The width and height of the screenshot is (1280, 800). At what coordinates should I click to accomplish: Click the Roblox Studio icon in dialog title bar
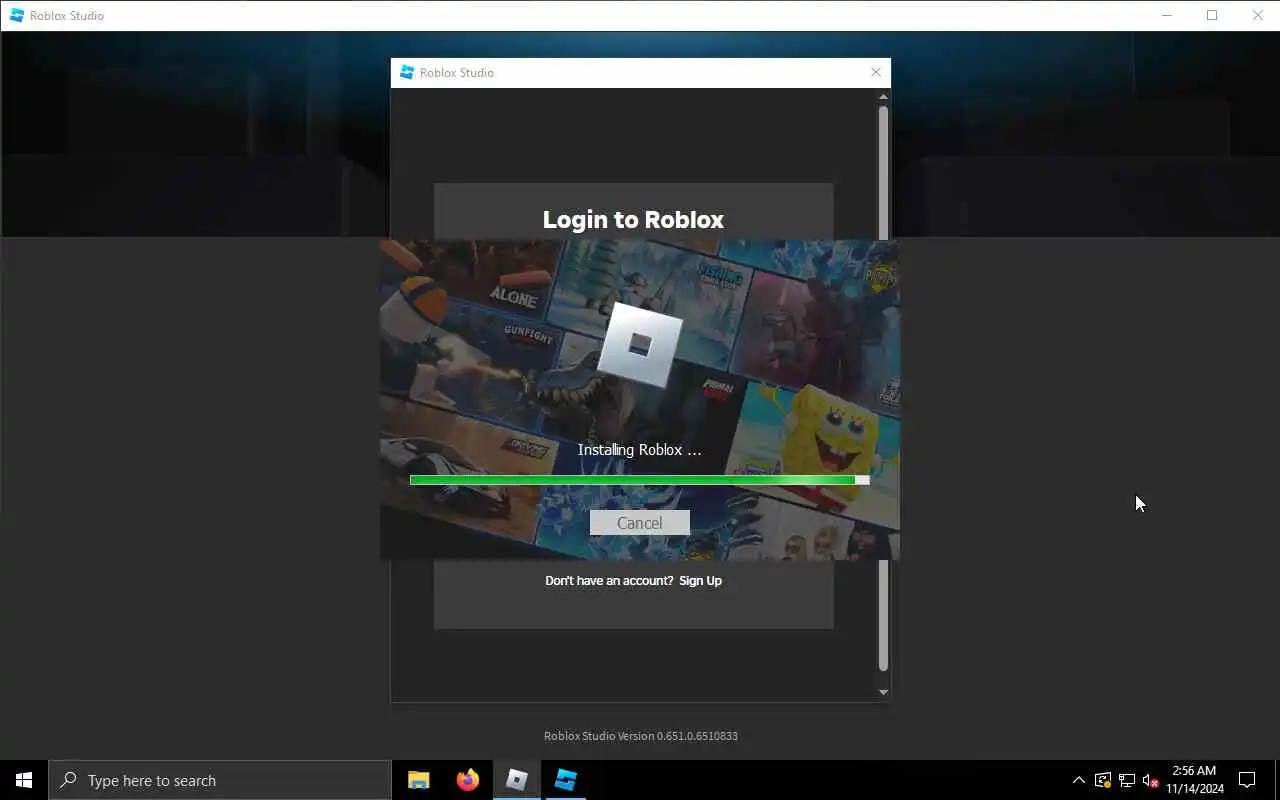coord(407,72)
